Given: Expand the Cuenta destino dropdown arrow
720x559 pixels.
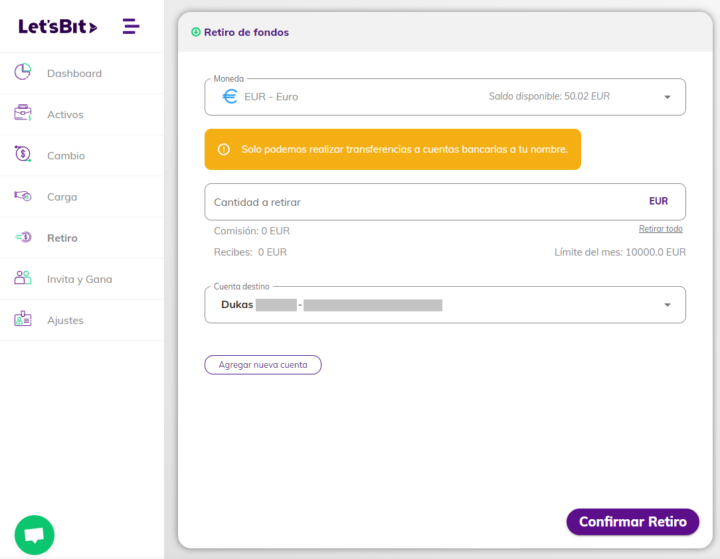Looking at the screenshot, I should [667, 305].
